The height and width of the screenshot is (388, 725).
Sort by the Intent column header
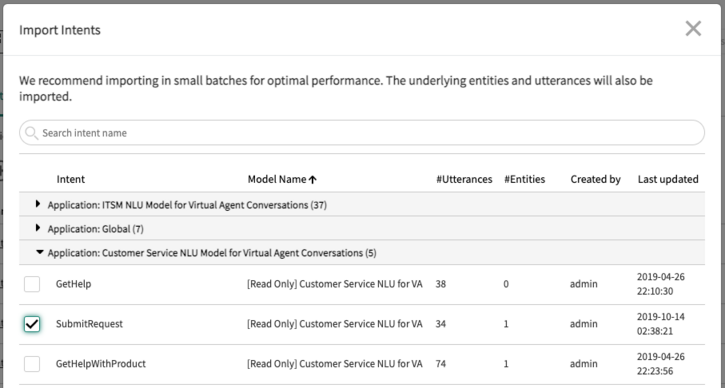71,179
